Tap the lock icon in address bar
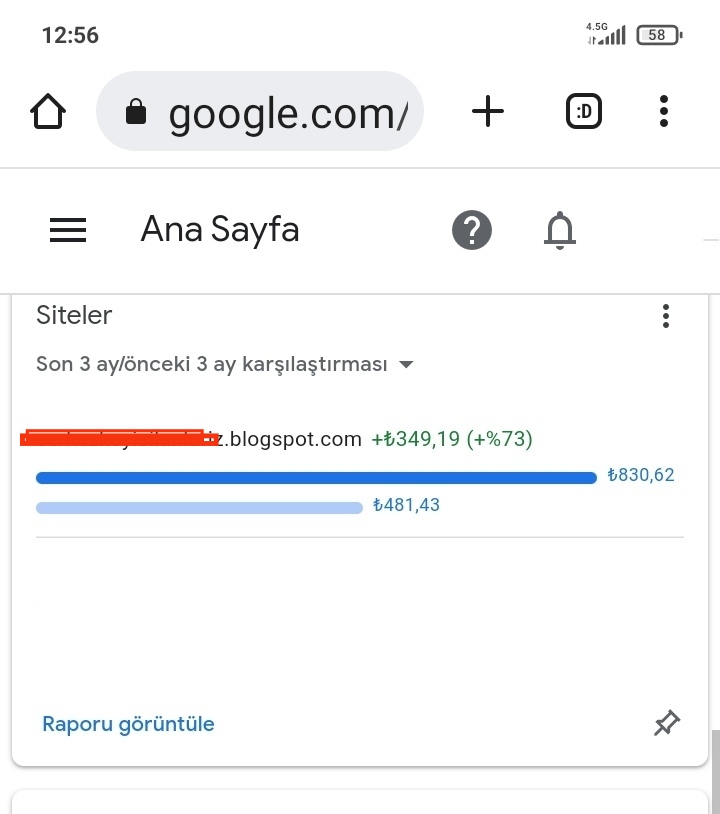This screenshot has height=814, width=720. point(136,111)
